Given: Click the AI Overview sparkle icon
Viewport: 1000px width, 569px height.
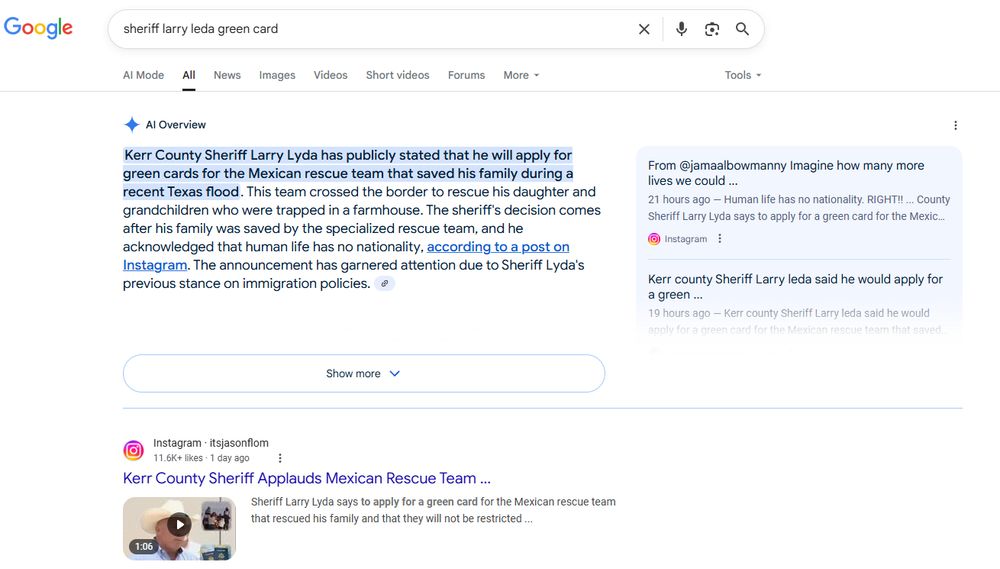Looking at the screenshot, I should 131,124.
